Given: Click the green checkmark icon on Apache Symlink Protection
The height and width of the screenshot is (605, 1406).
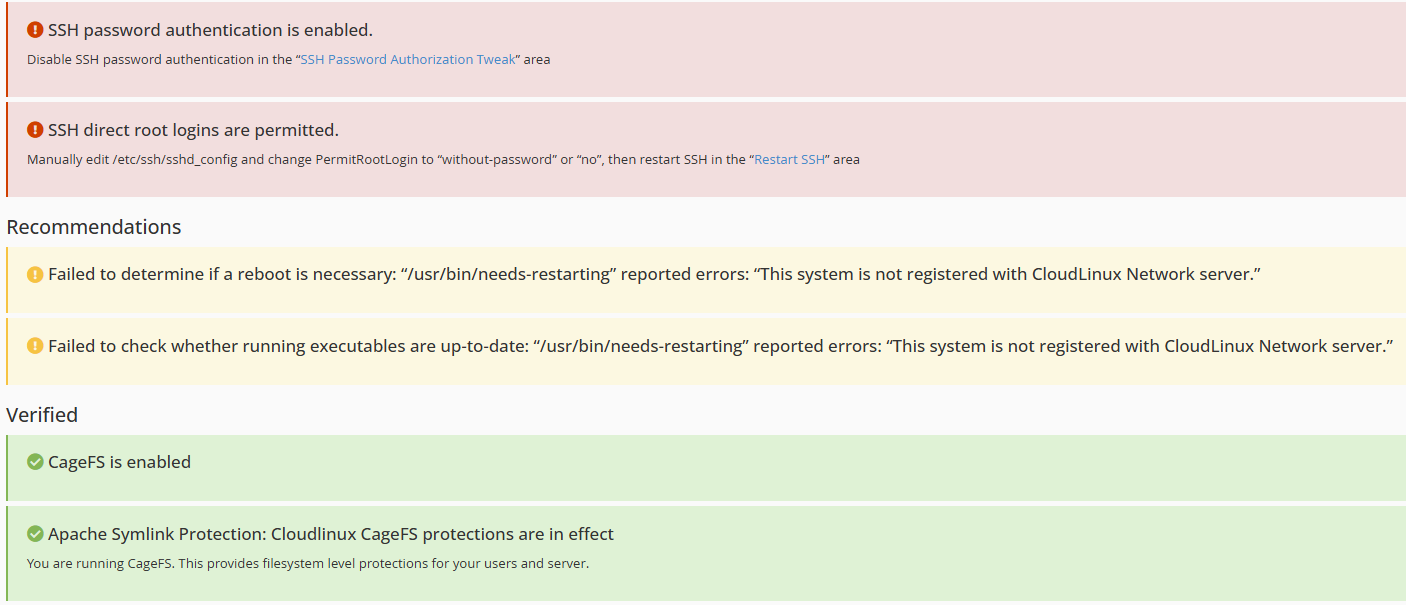Looking at the screenshot, I should click(35, 533).
